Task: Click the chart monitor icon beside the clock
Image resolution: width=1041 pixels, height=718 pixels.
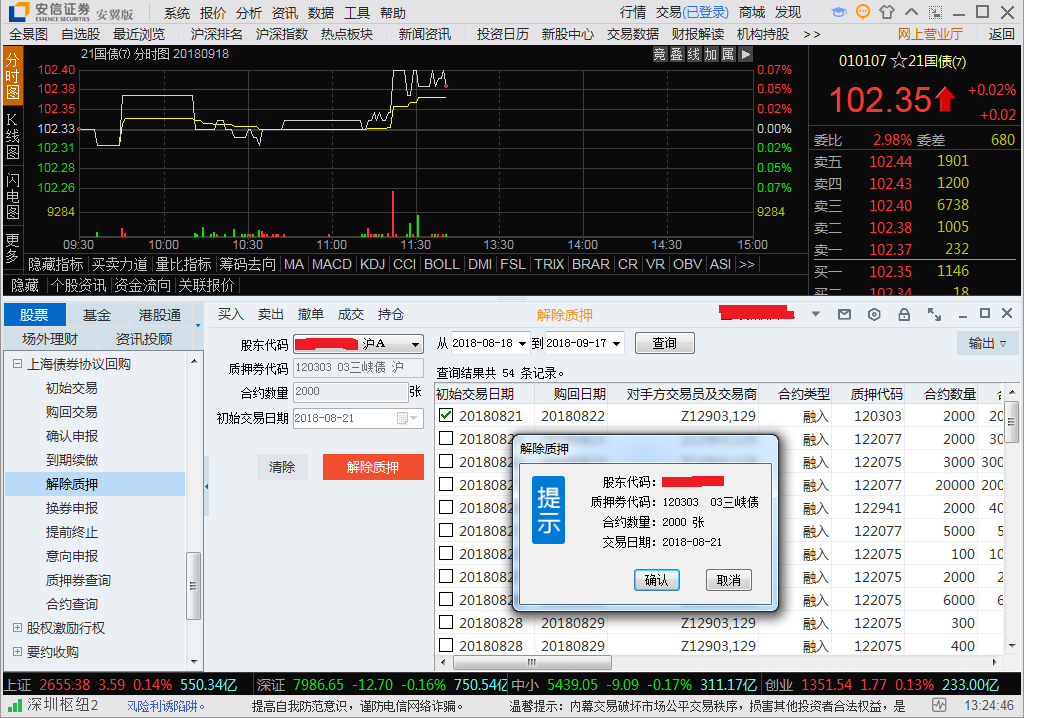Action: (939, 705)
